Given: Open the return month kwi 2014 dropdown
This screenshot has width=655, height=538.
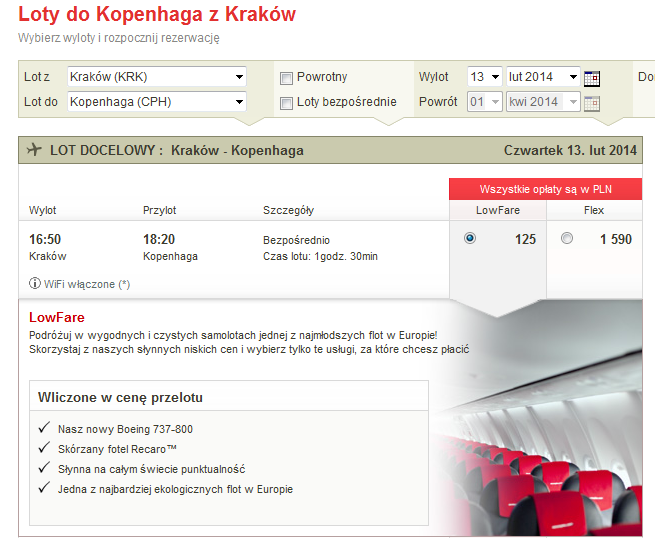Looking at the screenshot, I should (543, 102).
